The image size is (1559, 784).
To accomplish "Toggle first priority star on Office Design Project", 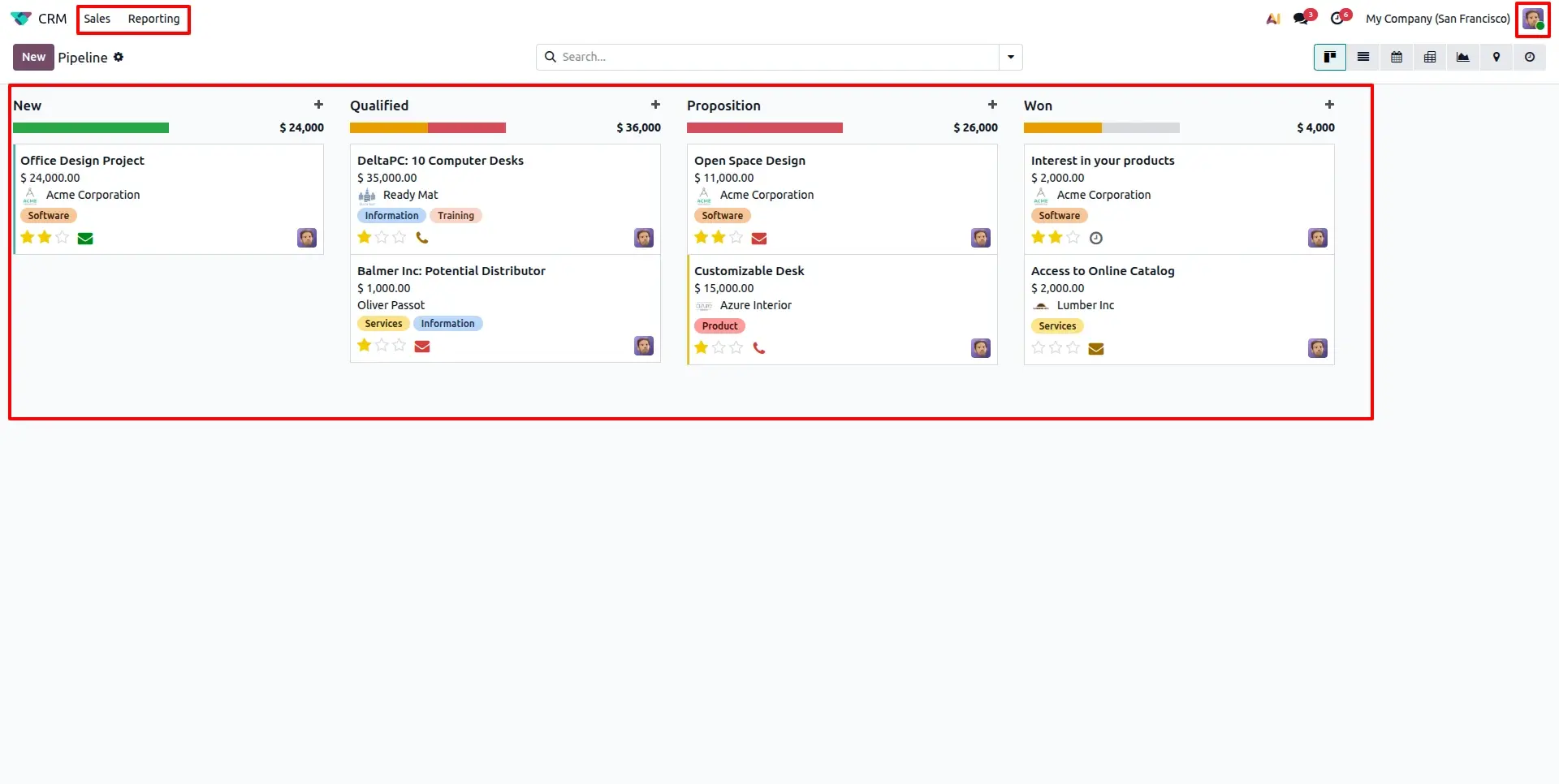I will (28, 237).
